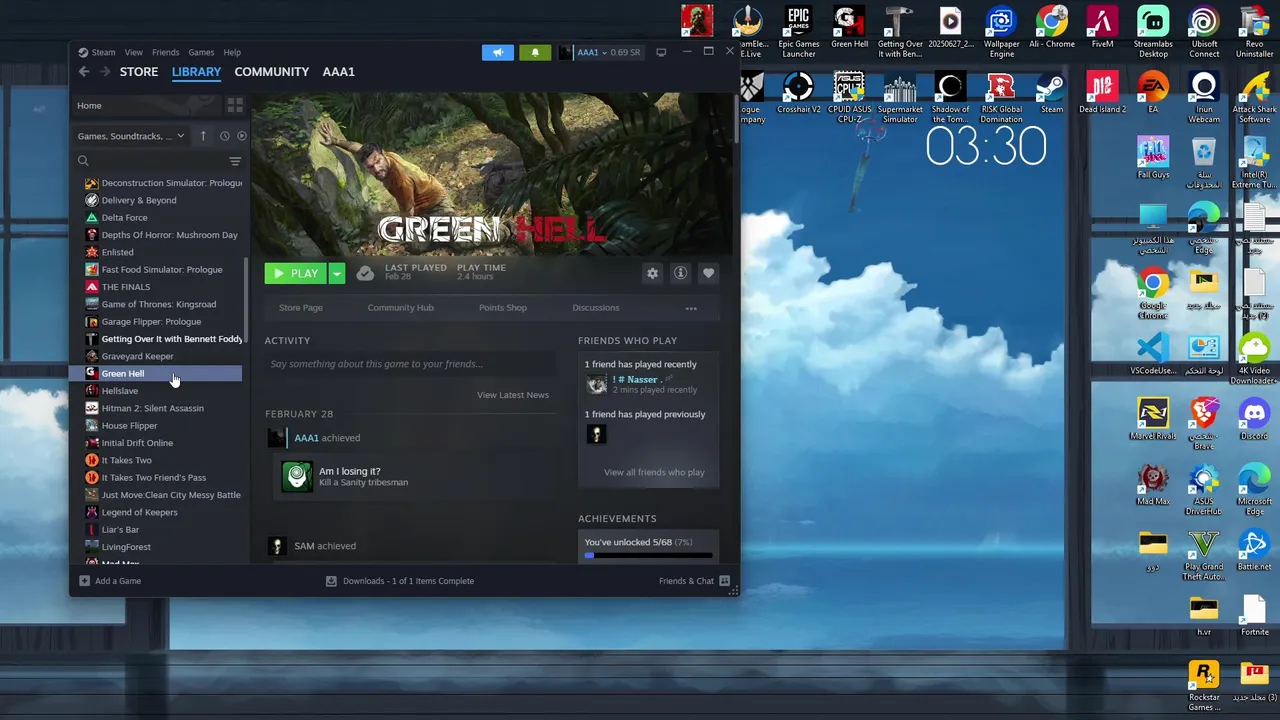Click the Am I losing it? achievement icon

(297, 477)
